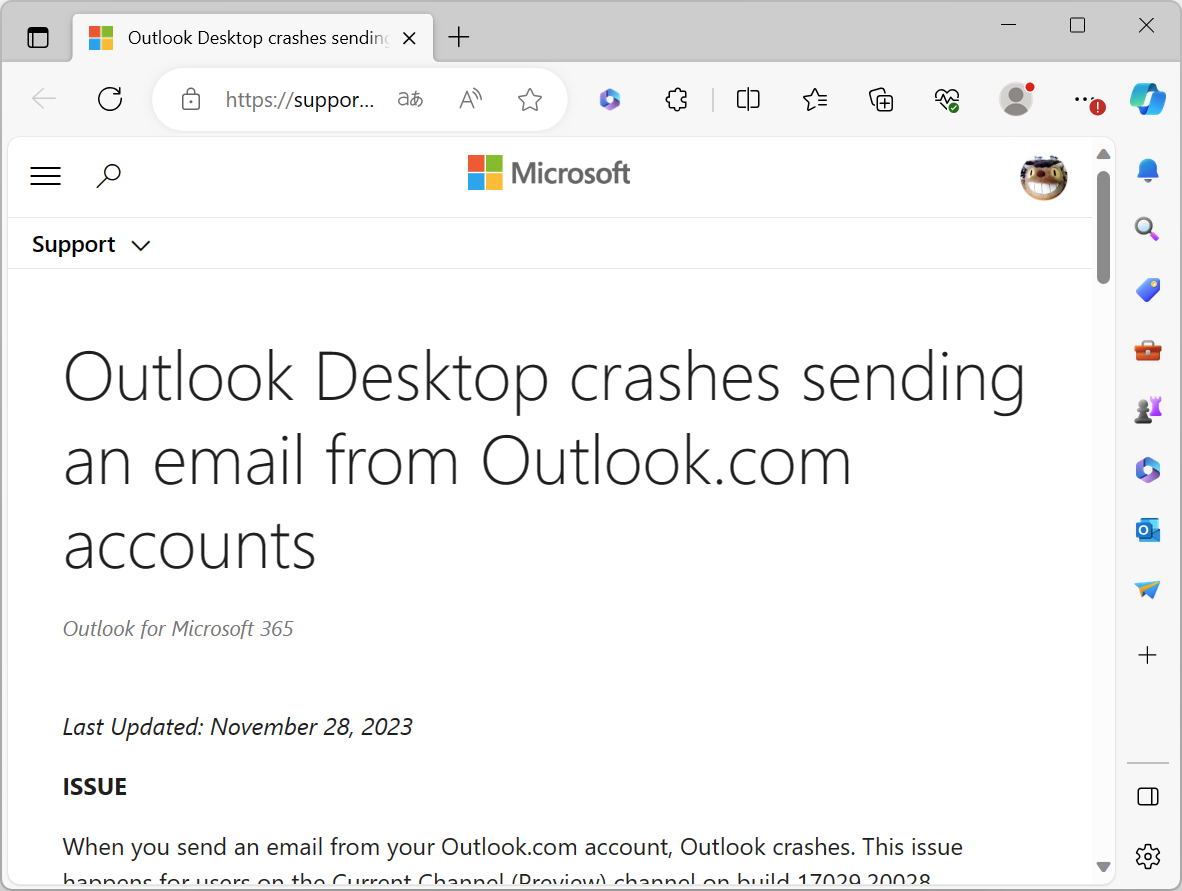Open the Games chess piece icon

point(1147,410)
